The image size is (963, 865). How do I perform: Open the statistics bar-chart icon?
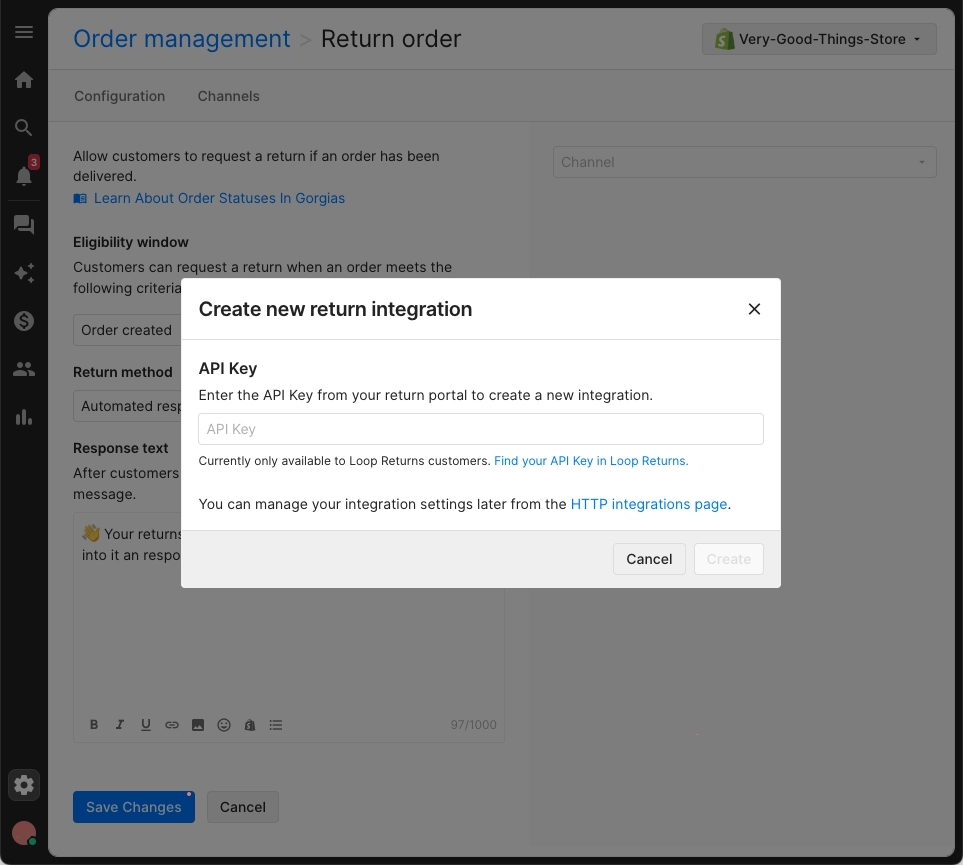point(23,416)
